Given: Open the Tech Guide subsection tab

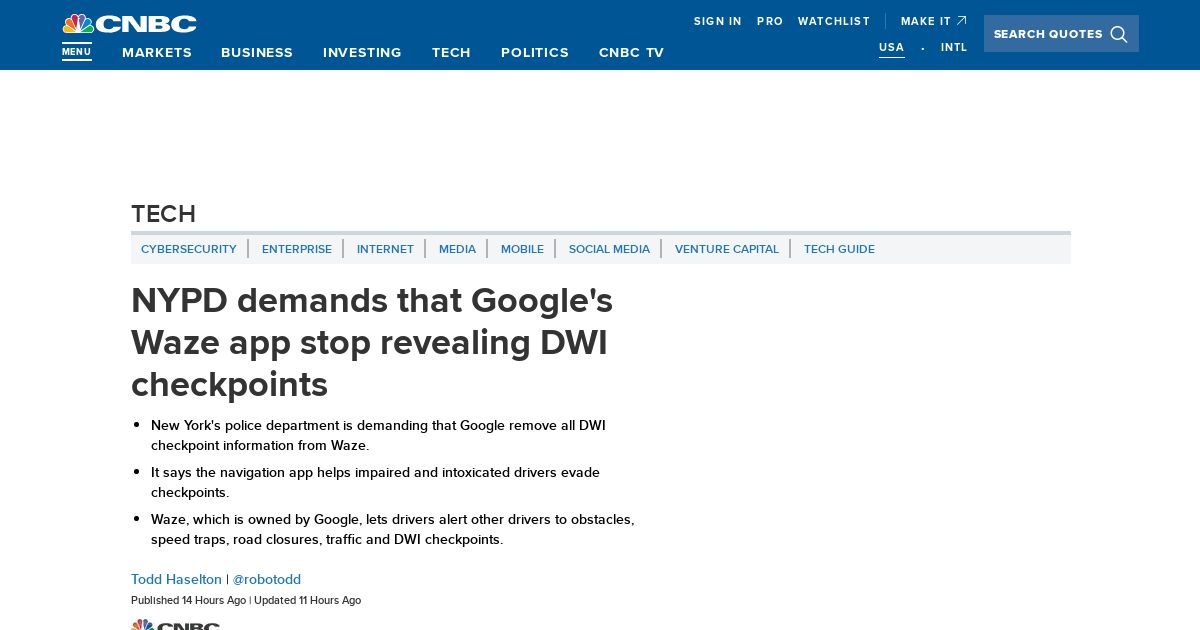Looking at the screenshot, I should coord(839,249).
